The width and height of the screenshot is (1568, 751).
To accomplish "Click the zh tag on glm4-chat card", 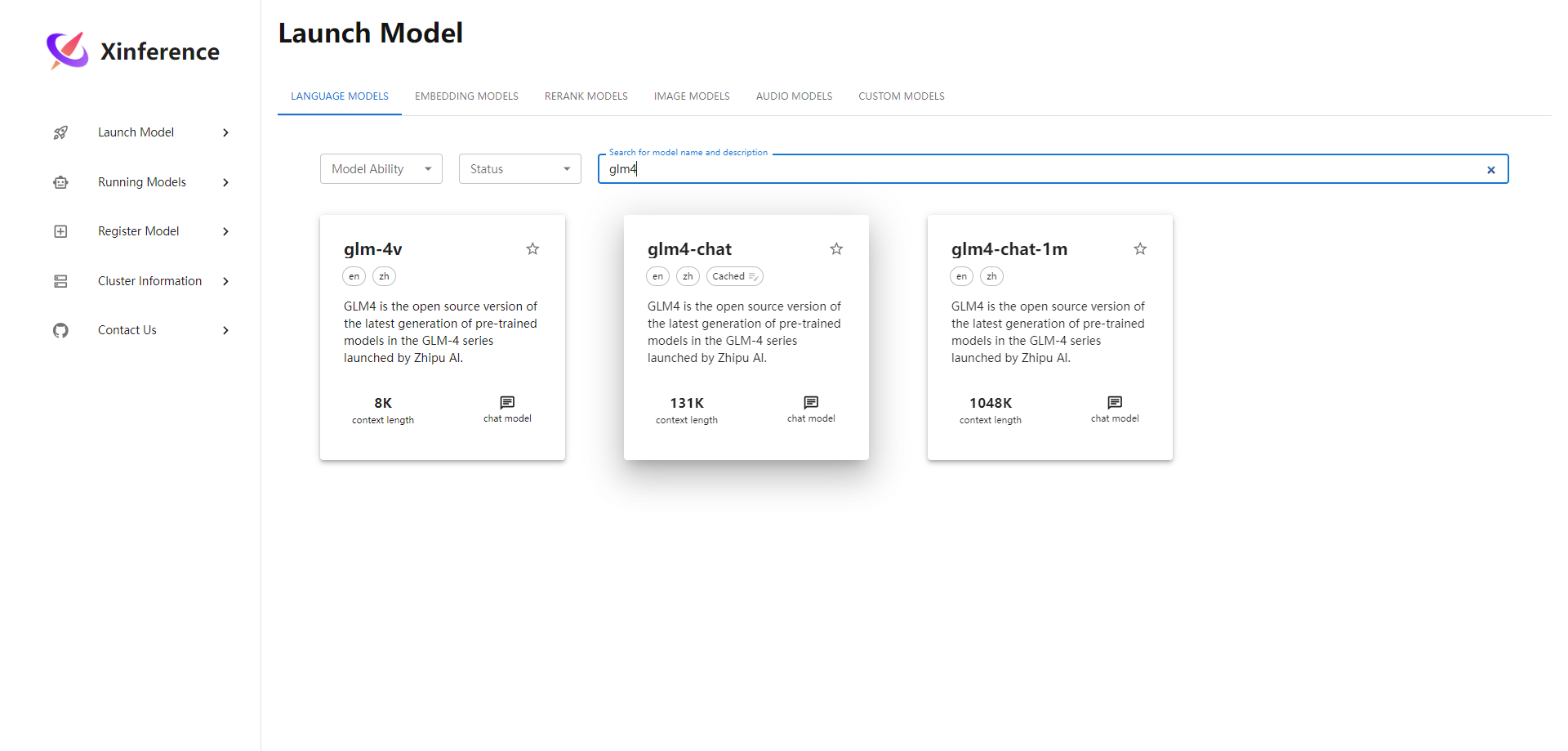I will 688,276.
